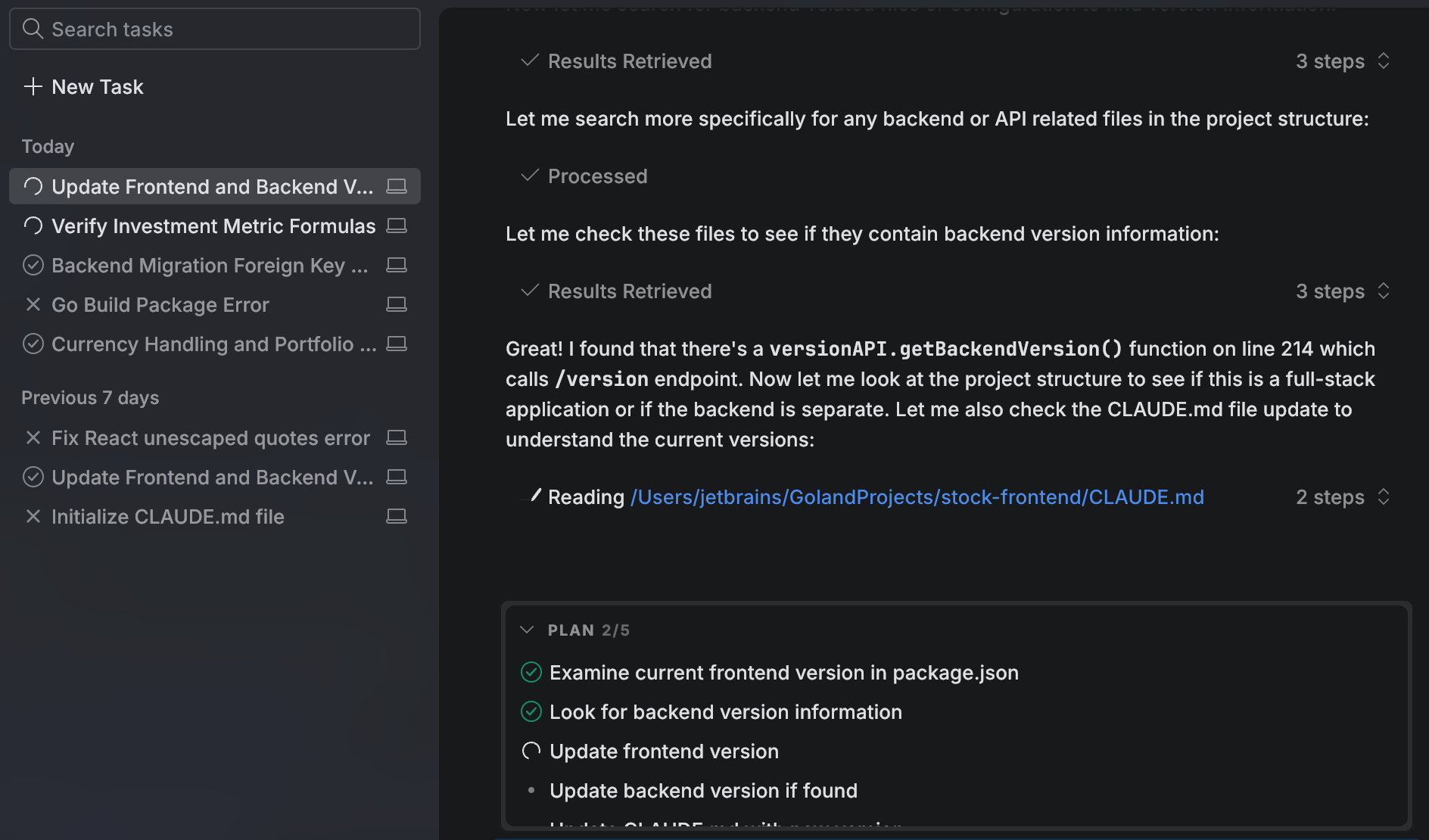Toggle the check on Look for backend version information

click(x=530, y=711)
